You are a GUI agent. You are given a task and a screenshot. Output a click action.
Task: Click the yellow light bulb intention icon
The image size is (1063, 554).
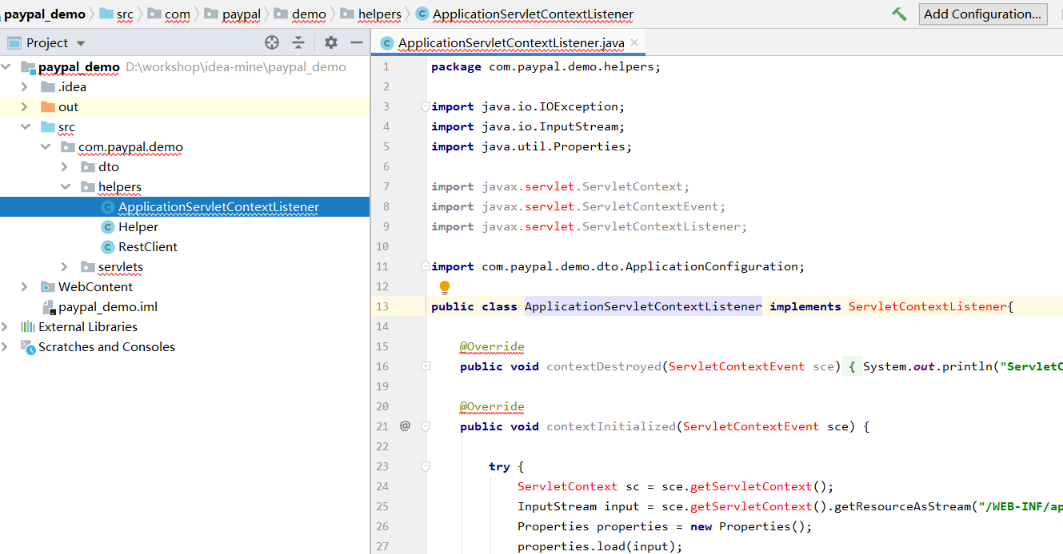click(x=445, y=288)
